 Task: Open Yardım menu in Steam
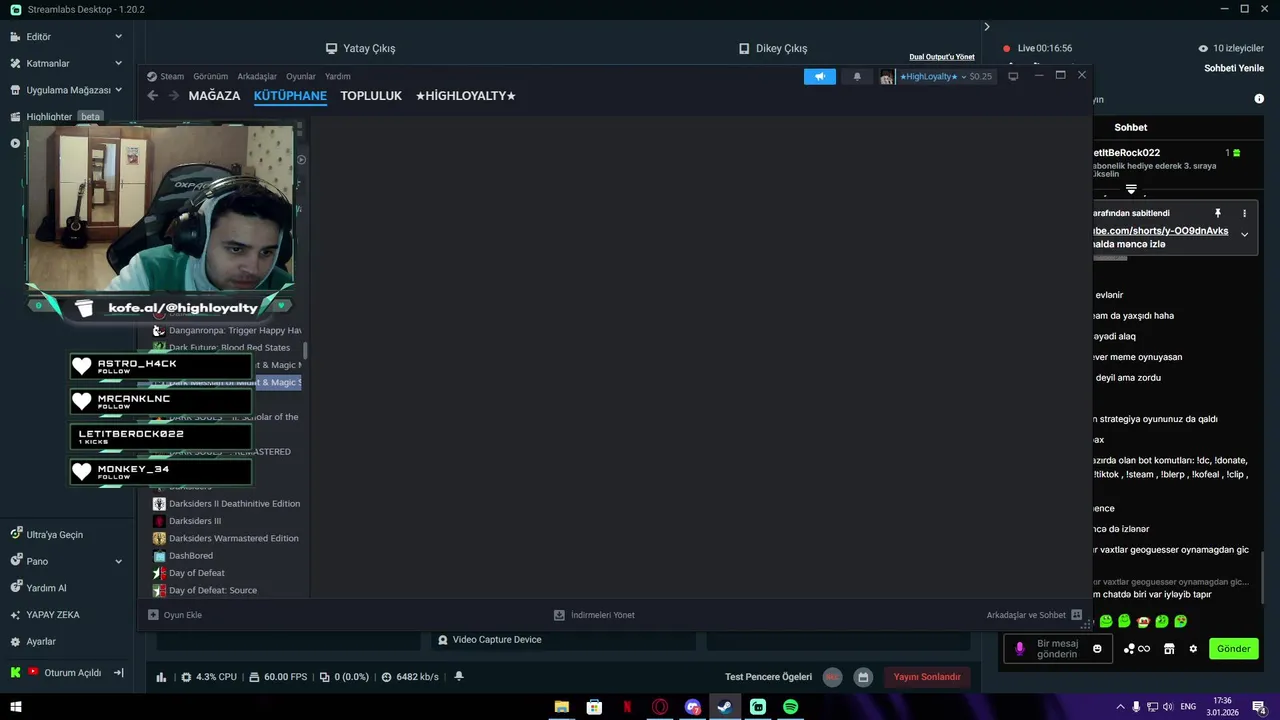pos(338,76)
